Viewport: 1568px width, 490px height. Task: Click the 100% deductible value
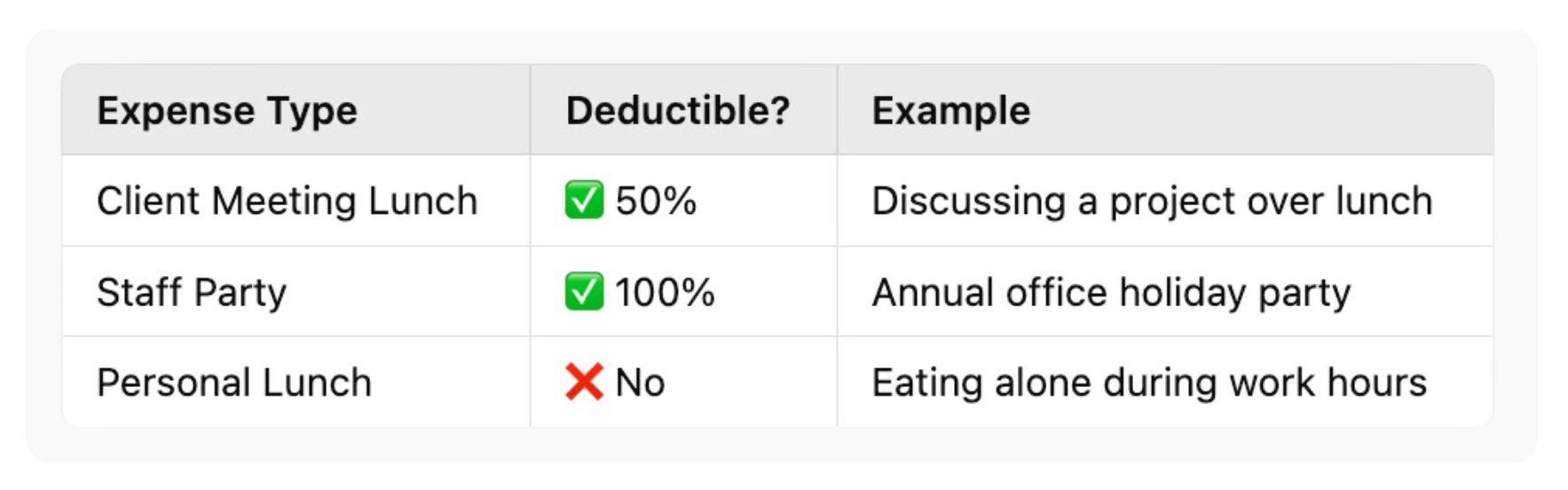(665, 293)
